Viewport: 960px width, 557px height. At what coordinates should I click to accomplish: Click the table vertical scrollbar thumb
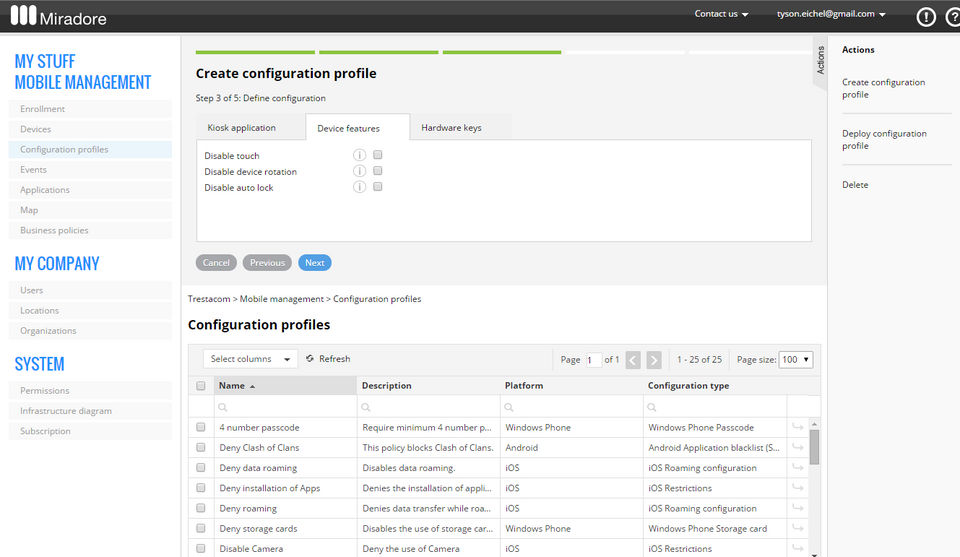tap(814, 447)
